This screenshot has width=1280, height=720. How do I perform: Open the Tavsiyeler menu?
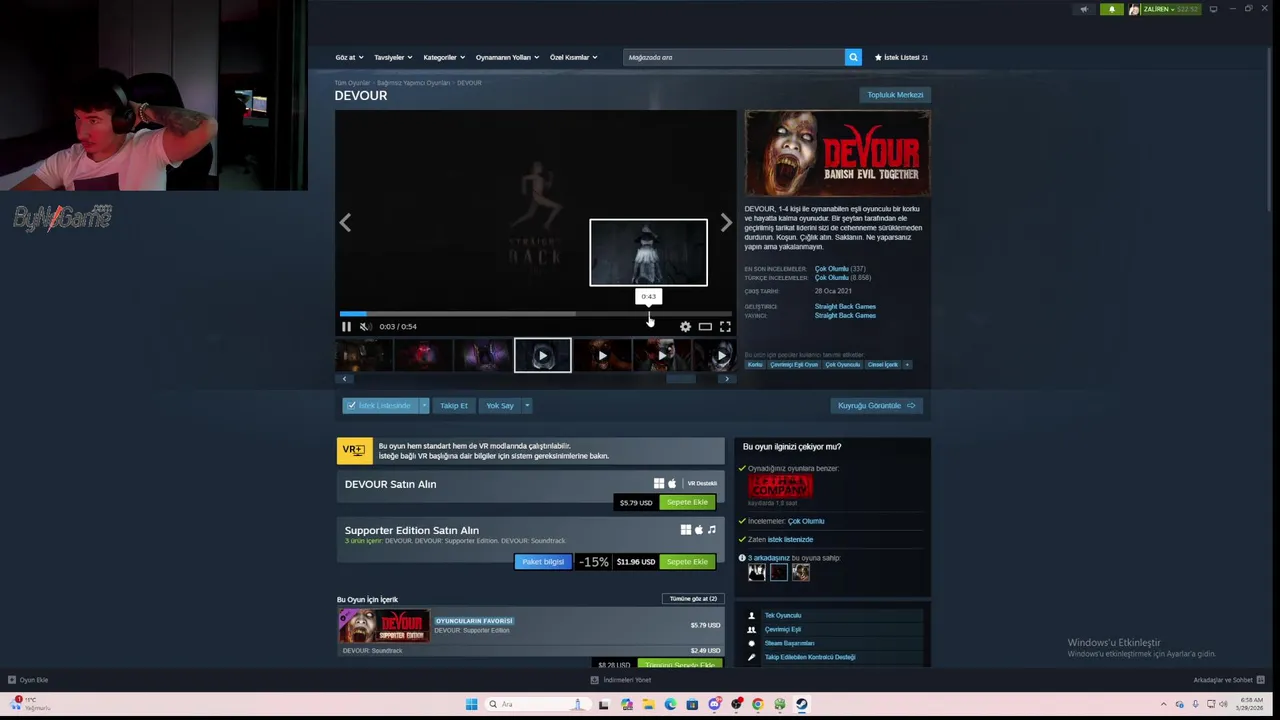coord(393,57)
